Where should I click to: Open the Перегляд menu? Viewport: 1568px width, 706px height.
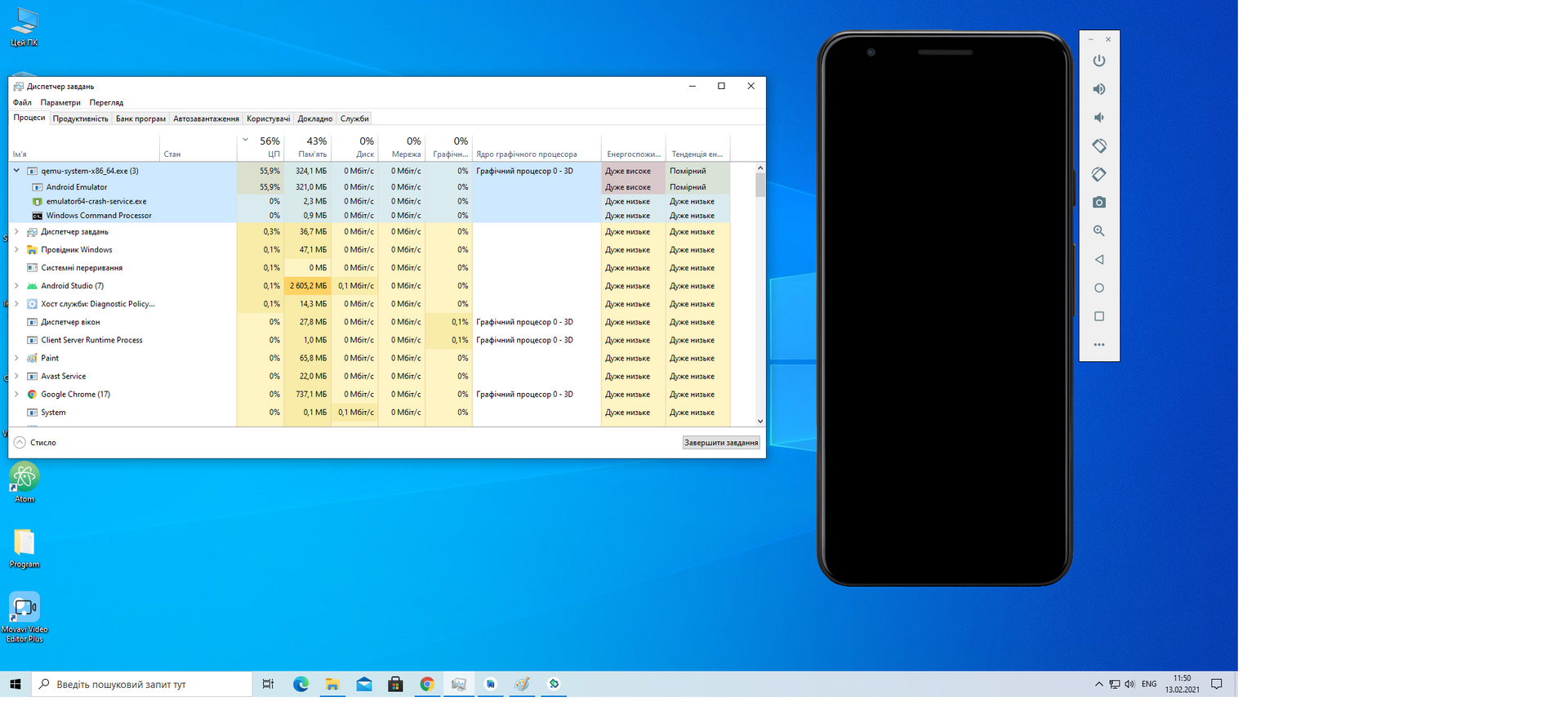click(x=106, y=103)
